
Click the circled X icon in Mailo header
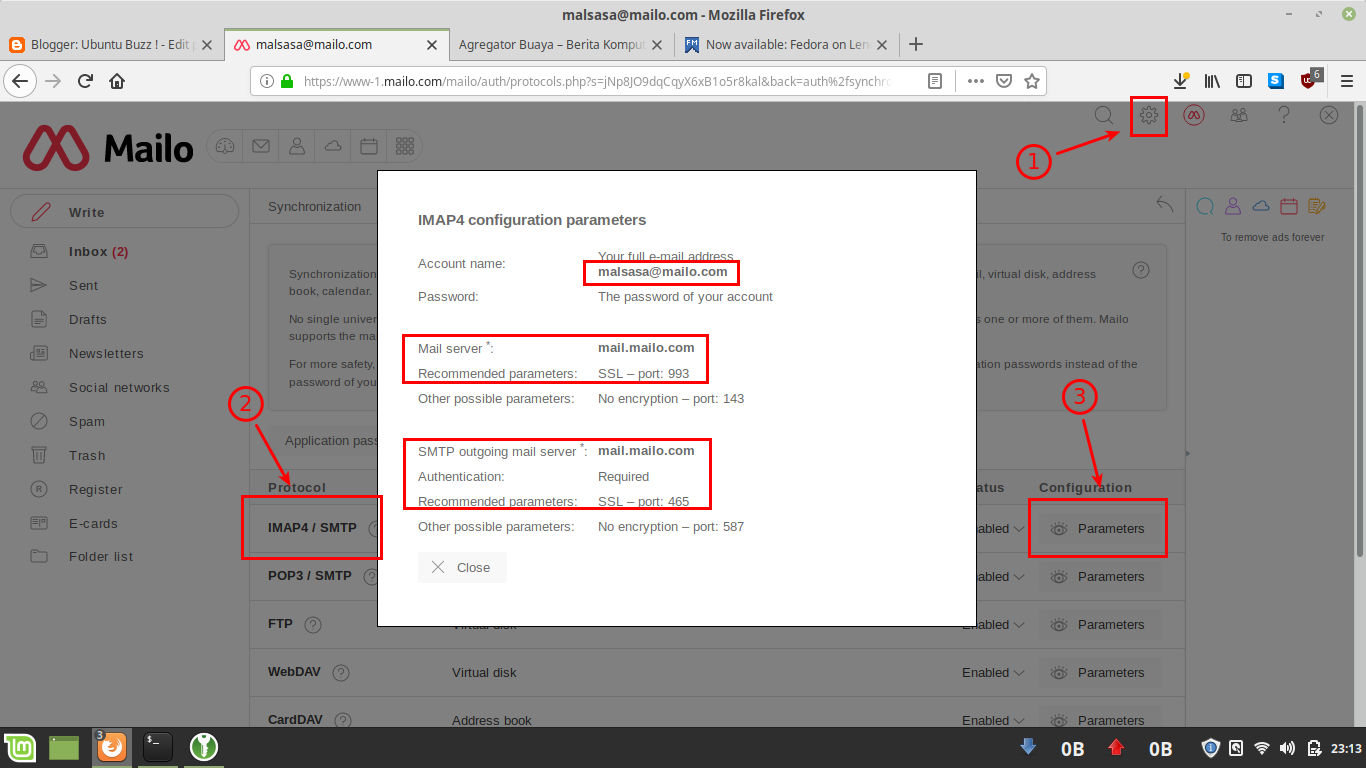pyautogui.click(x=1329, y=115)
